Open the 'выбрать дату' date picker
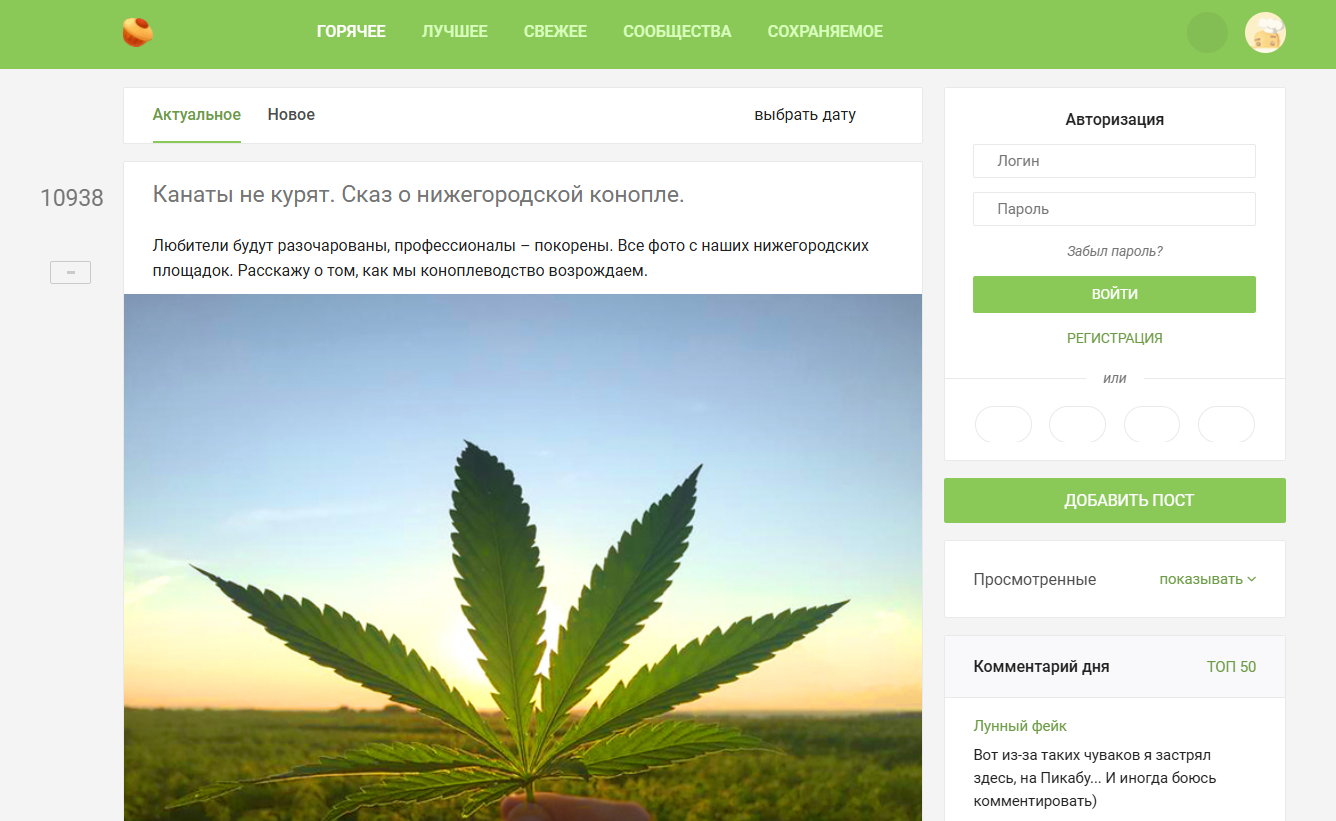1336x821 pixels. (x=805, y=115)
